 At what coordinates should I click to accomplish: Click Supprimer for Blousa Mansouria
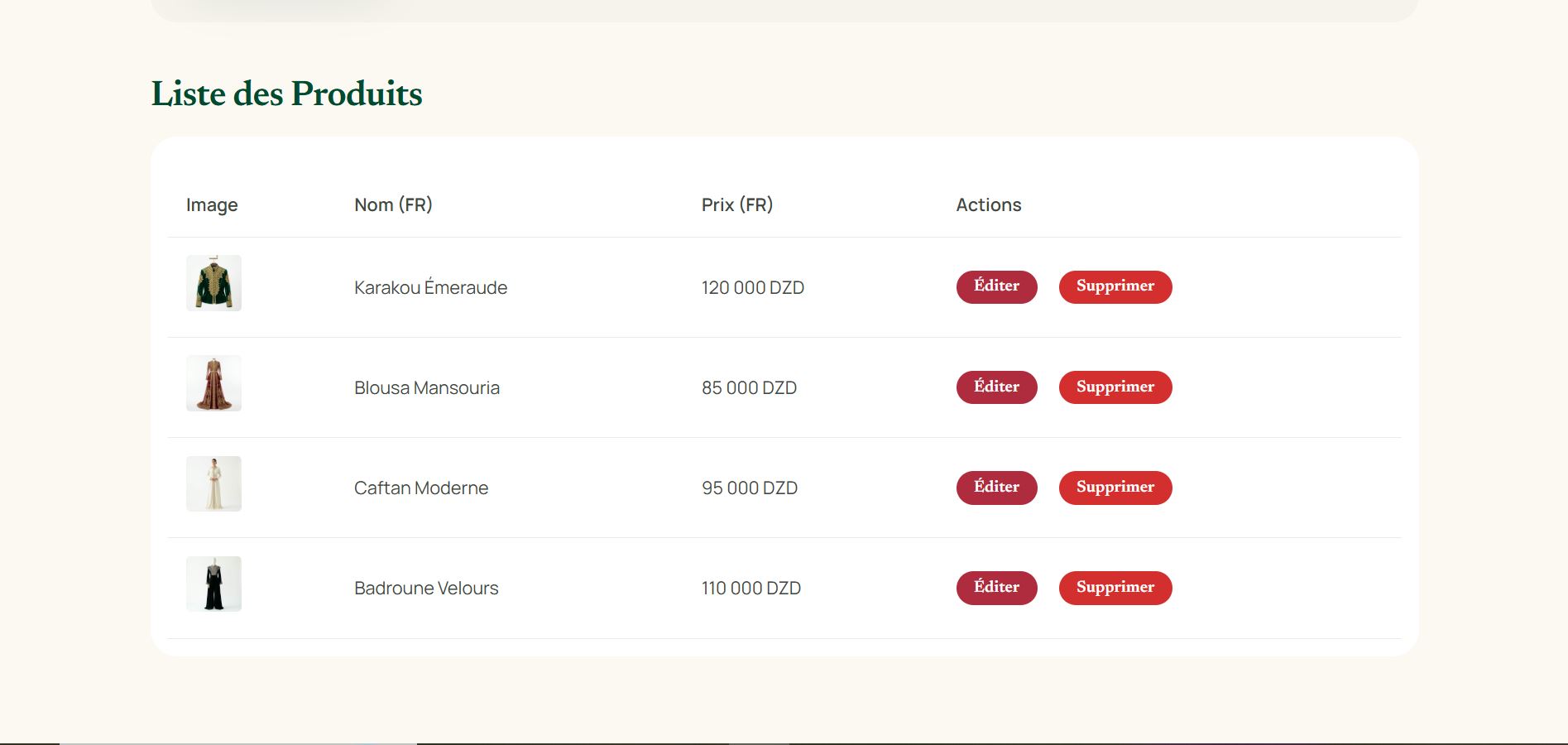click(1115, 387)
